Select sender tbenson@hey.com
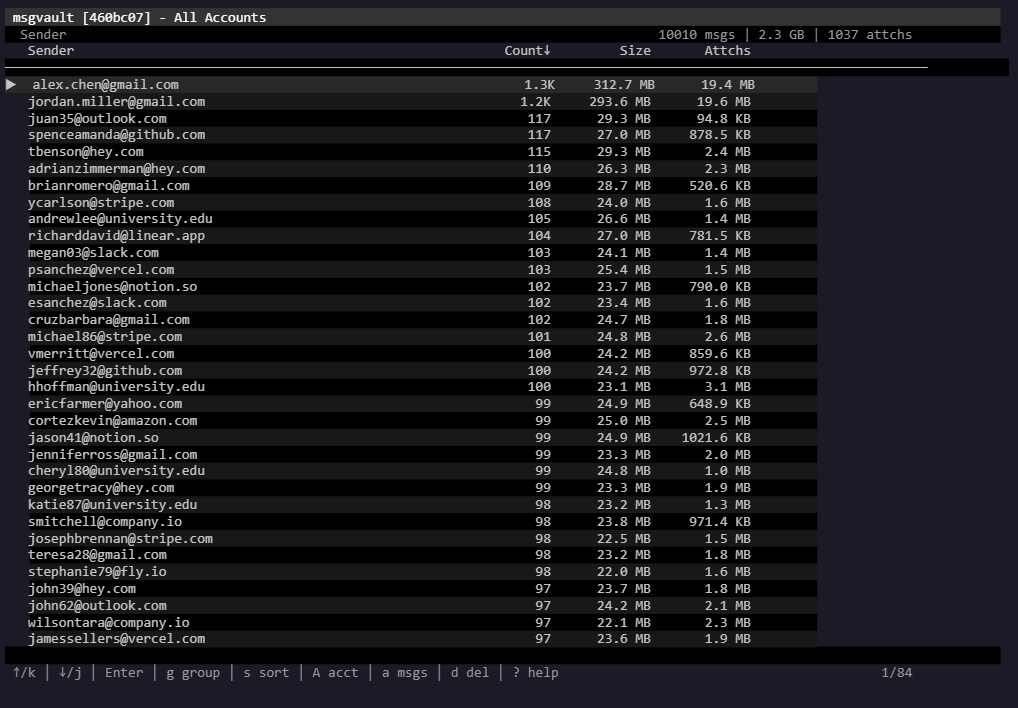1018x708 pixels. tap(411, 152)
